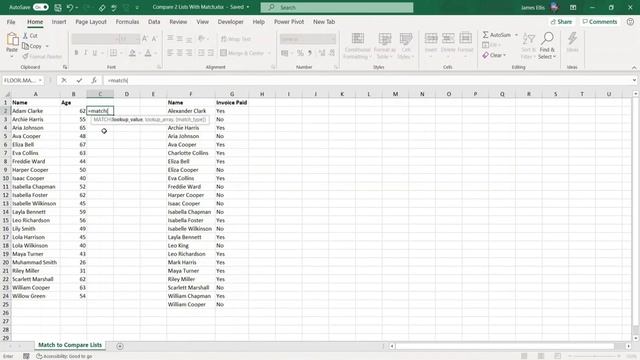Click the lookup_value hint in the MATCH tooltip
Viewport: 640px width, 360px height.
(x=127, y=120)
